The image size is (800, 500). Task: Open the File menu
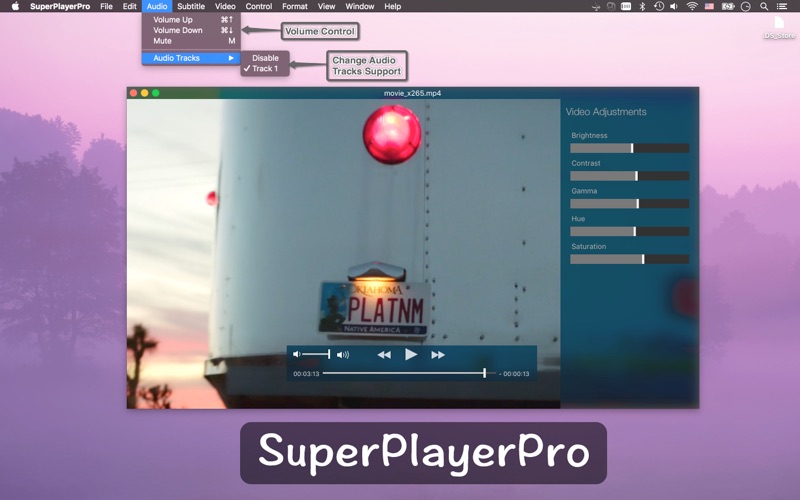[x=106, y=6]
